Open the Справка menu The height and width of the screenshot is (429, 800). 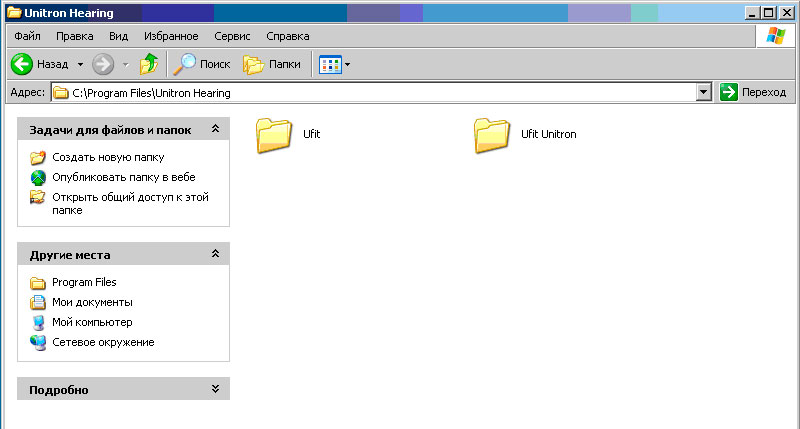point(288,36)
